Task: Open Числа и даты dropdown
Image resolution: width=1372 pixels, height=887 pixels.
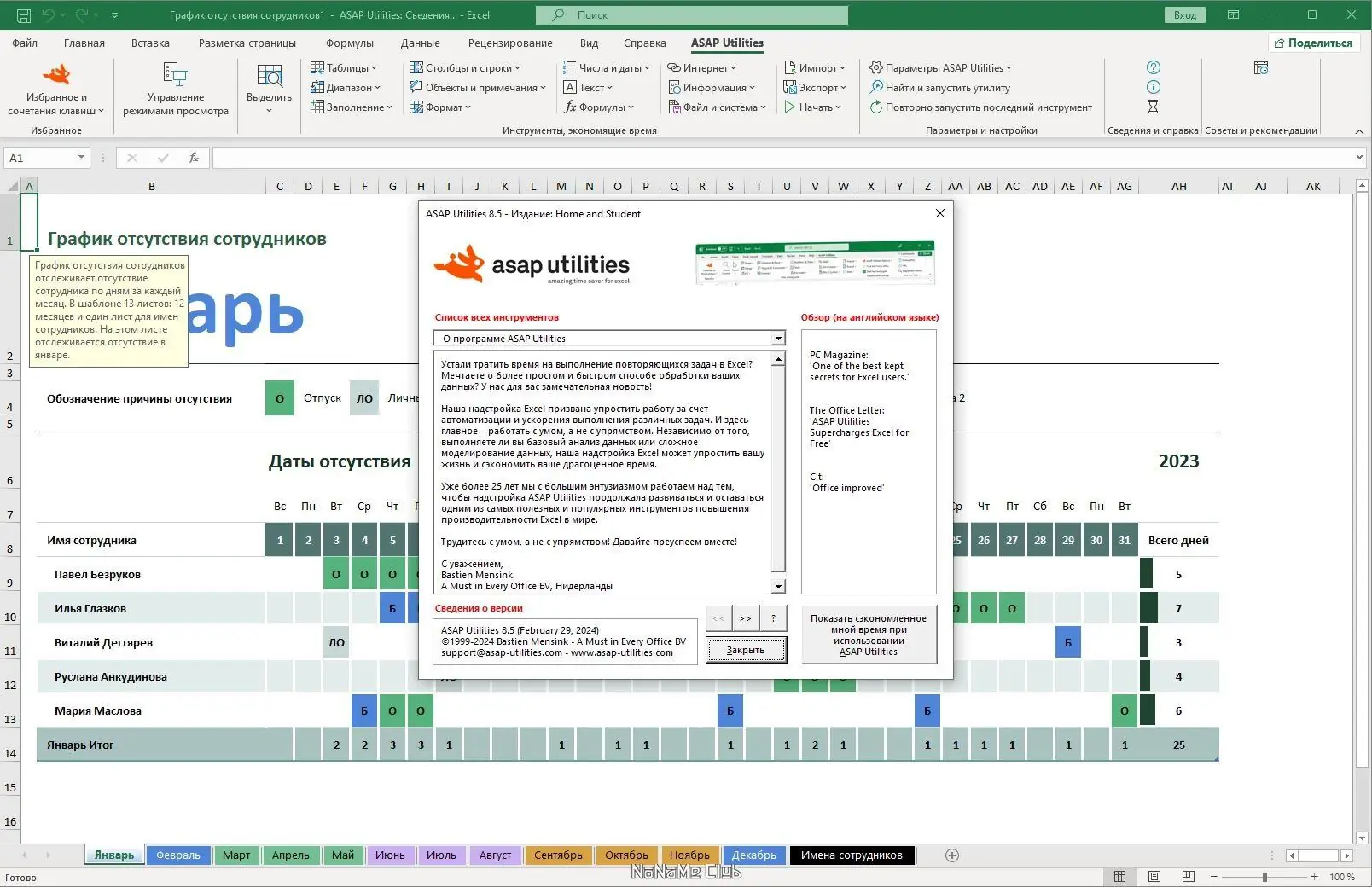Action: tap(606, 68)
